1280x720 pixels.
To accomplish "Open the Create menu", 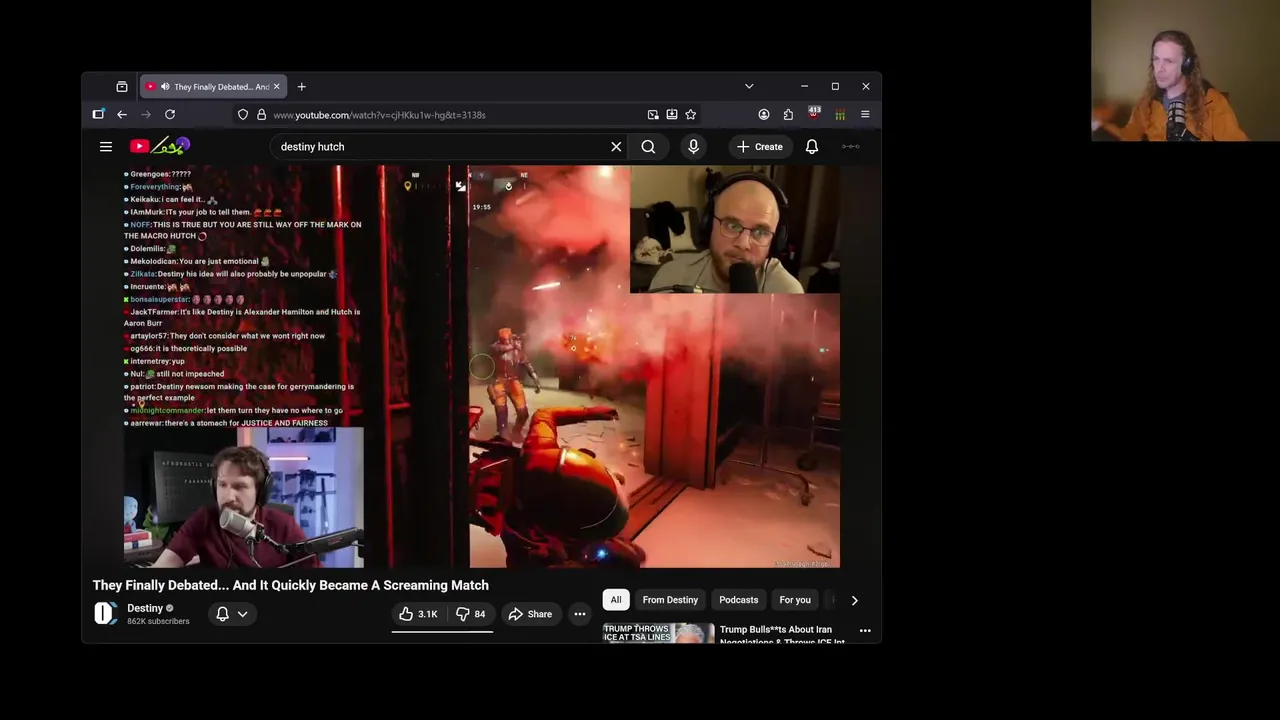I will click(x=760, y=147).
